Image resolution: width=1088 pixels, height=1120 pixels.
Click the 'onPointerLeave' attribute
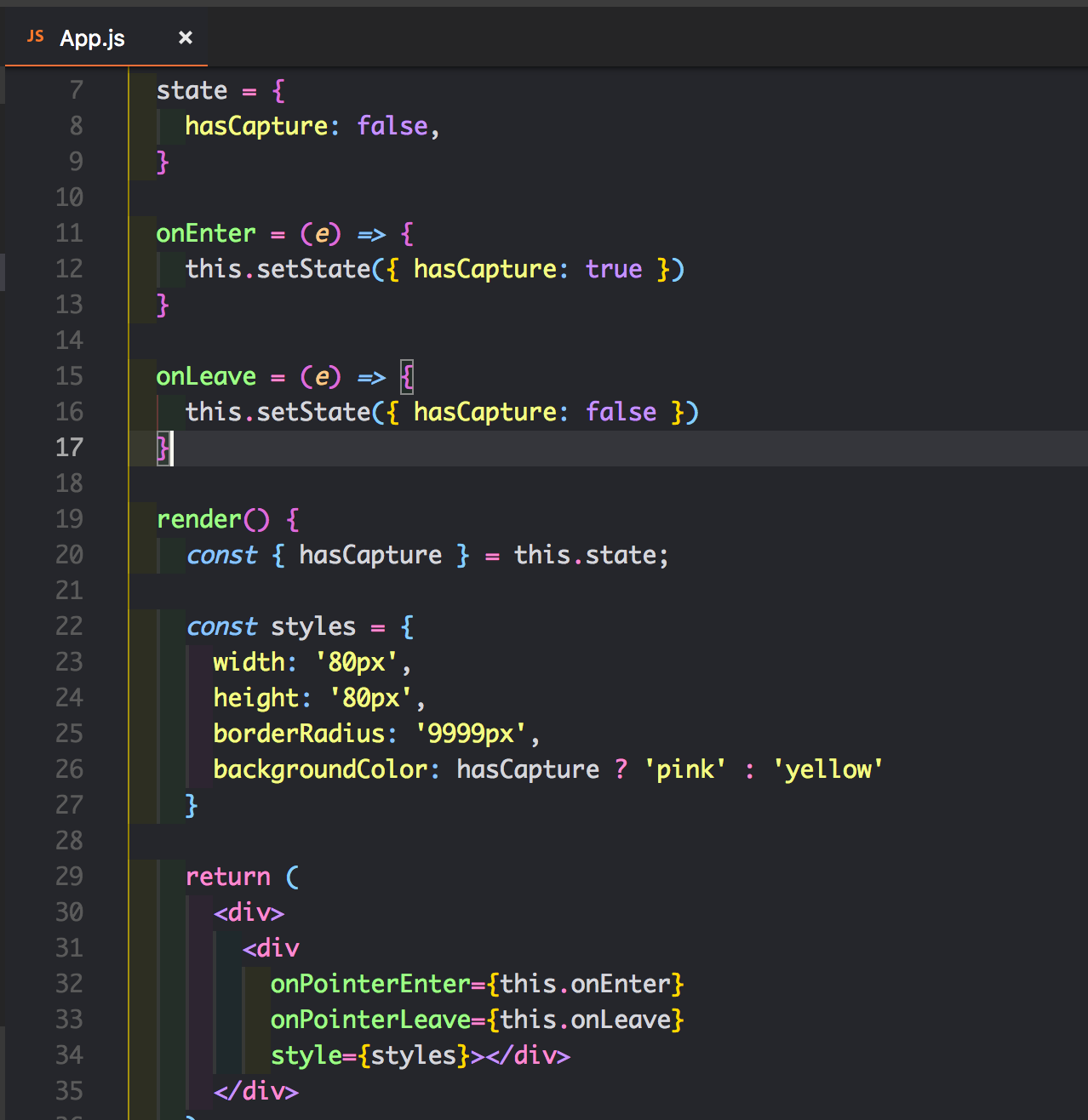370,1020
